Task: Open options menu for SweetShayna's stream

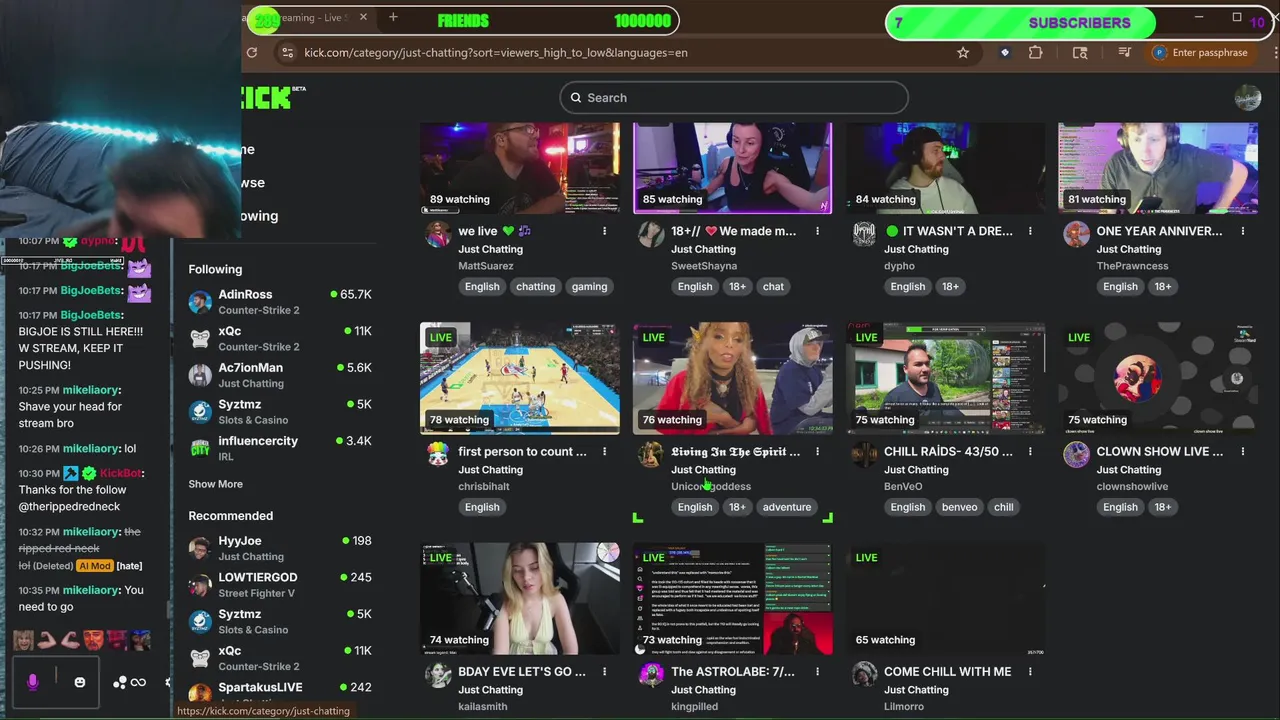Action: (817, 231)
